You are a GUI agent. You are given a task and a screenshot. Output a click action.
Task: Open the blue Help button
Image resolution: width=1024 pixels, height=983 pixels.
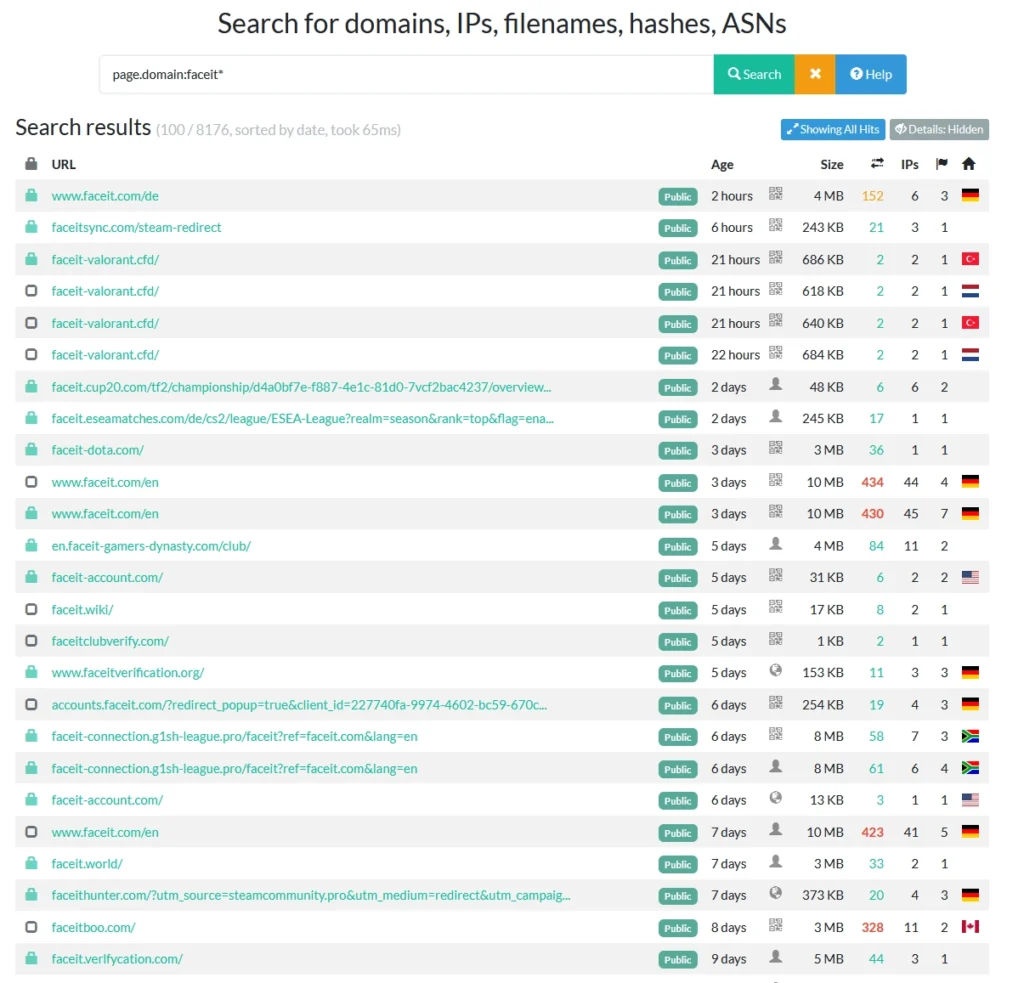pos(871,74)
